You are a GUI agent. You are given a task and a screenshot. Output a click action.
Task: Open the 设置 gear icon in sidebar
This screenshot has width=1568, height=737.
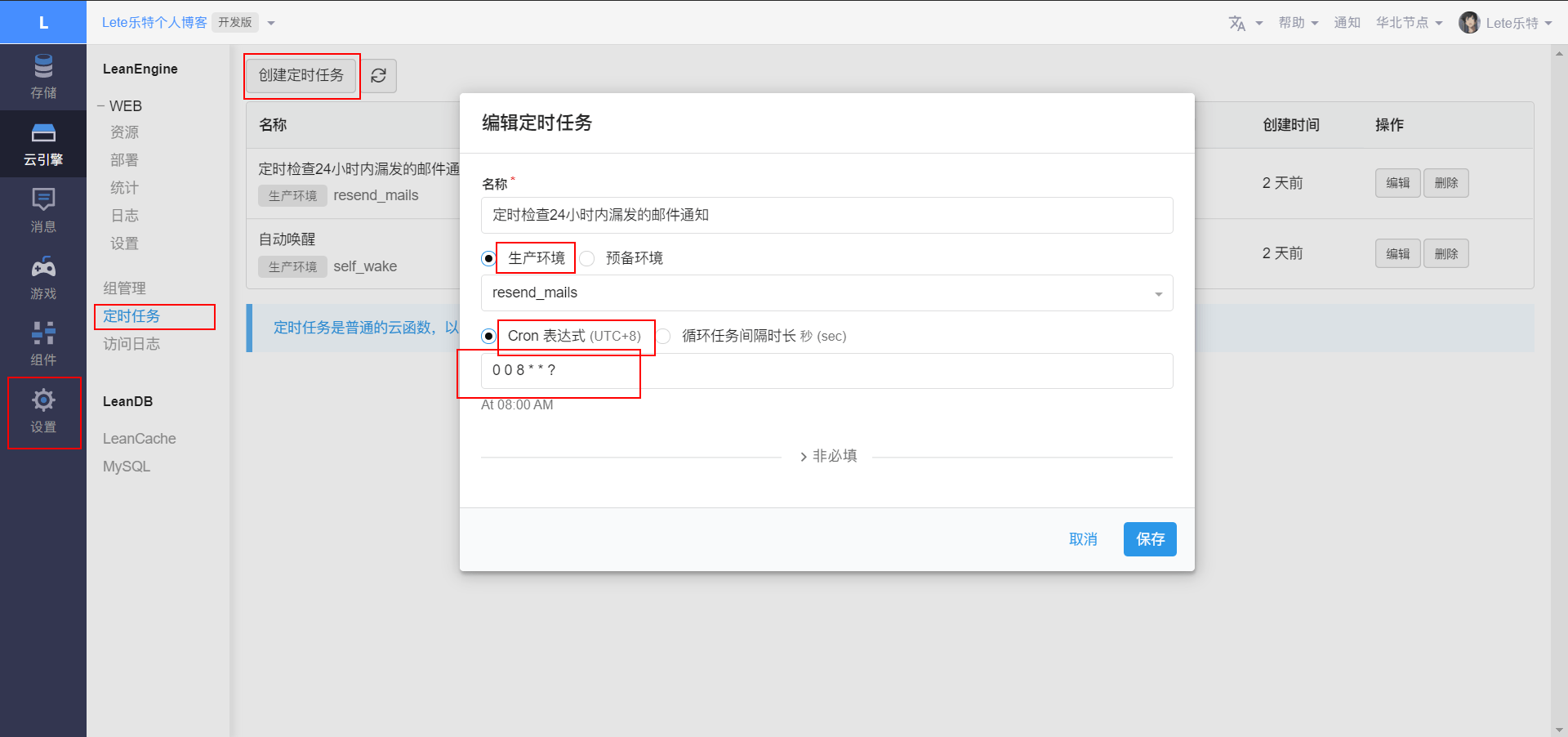(x=43, y=400)
